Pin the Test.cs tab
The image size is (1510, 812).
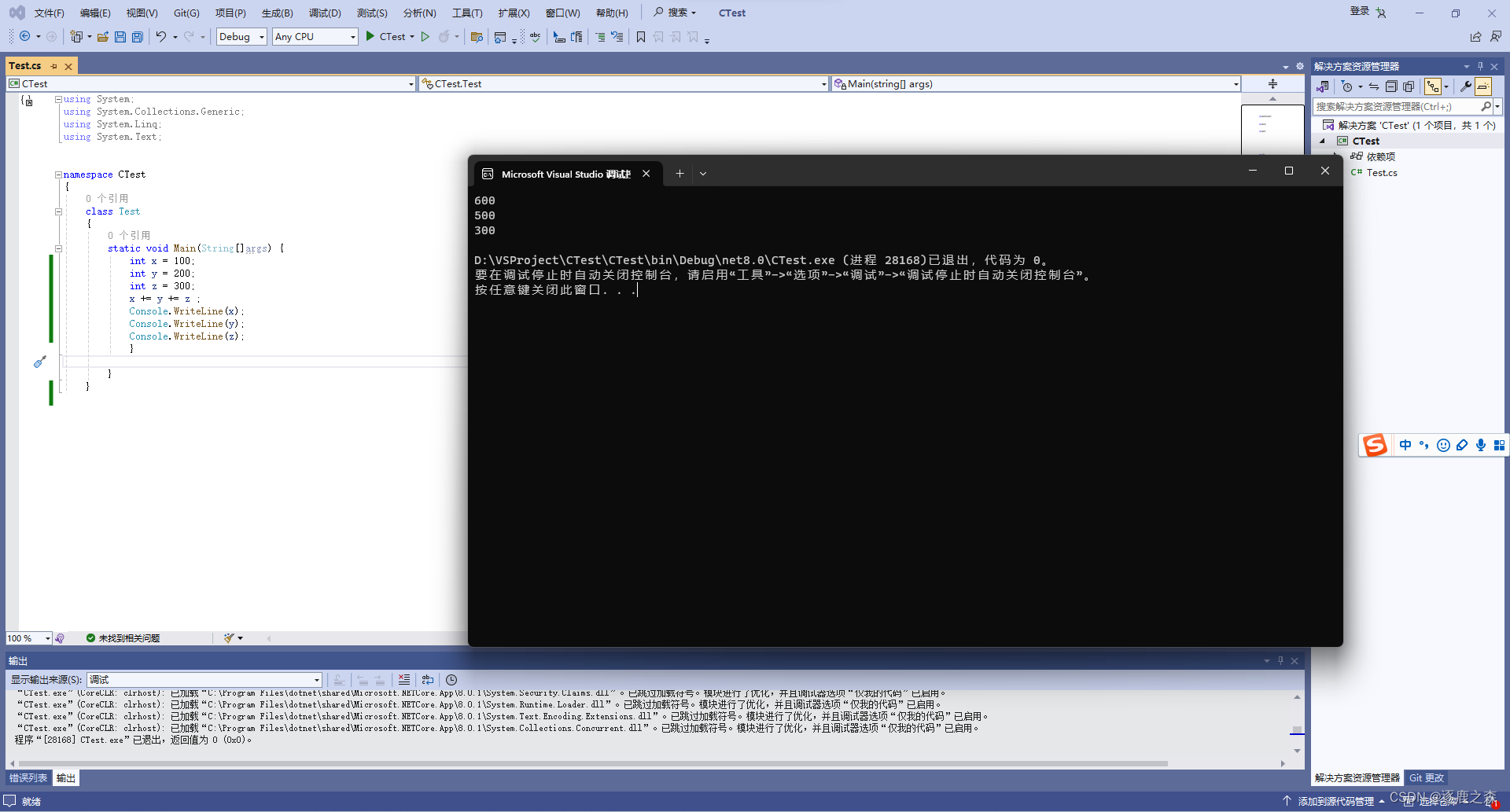[53, 66]
